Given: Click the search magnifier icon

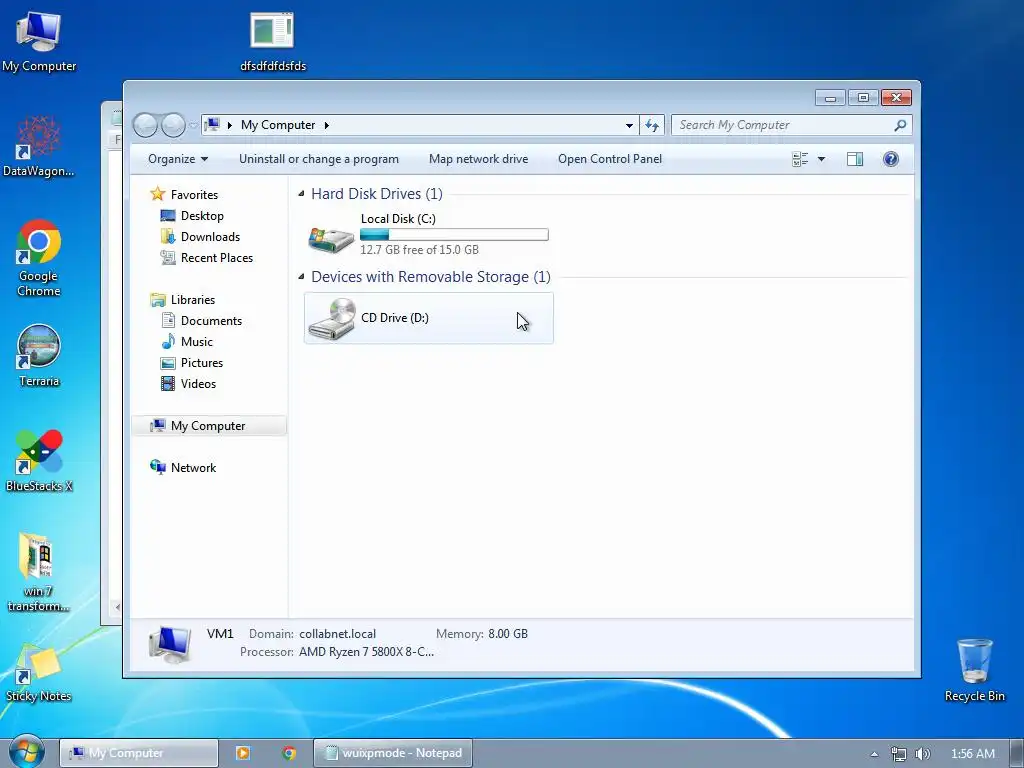Looking at the screenshot, I should pyautogui.click(x=900, y=125).
